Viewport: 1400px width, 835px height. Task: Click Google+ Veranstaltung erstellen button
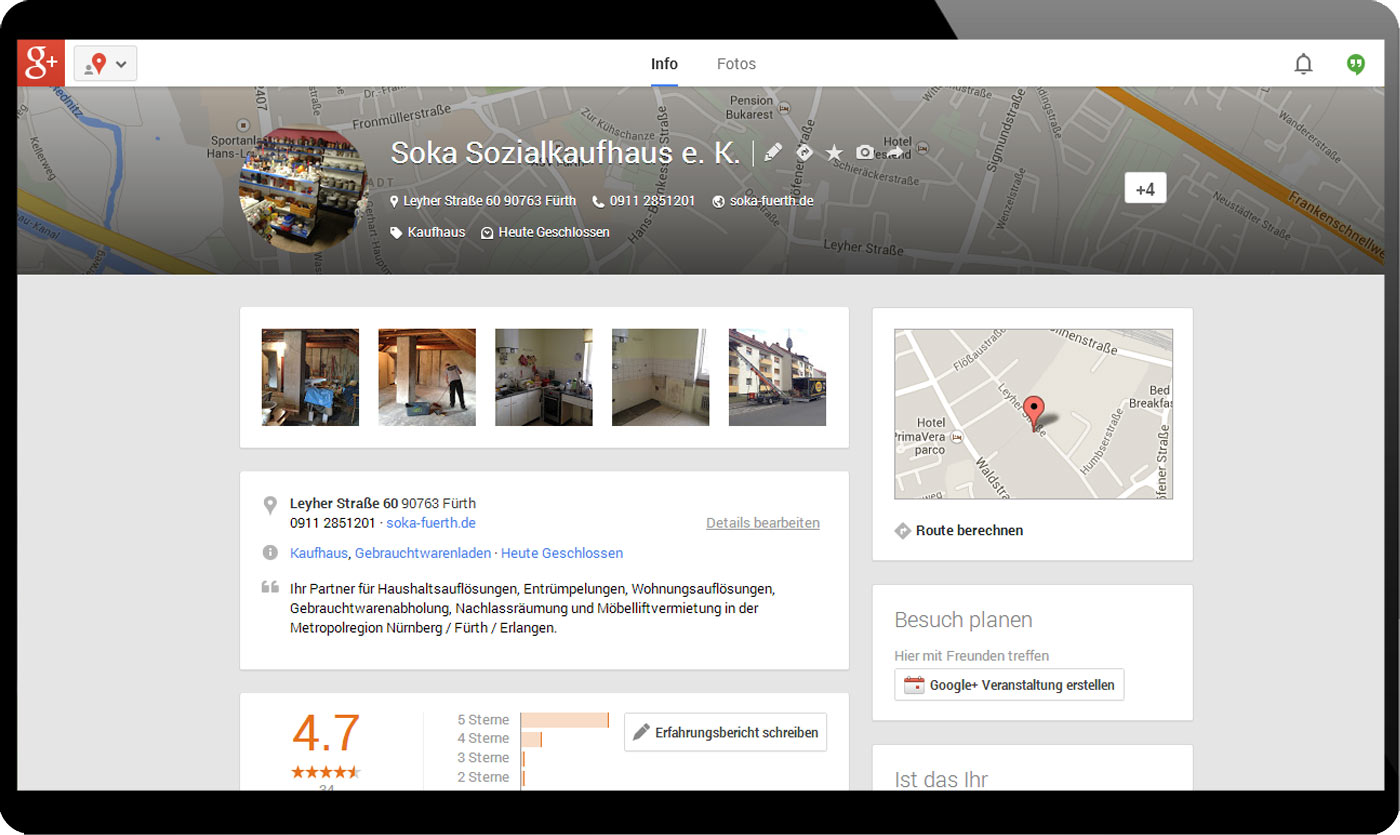click(x=1009, y=685)
